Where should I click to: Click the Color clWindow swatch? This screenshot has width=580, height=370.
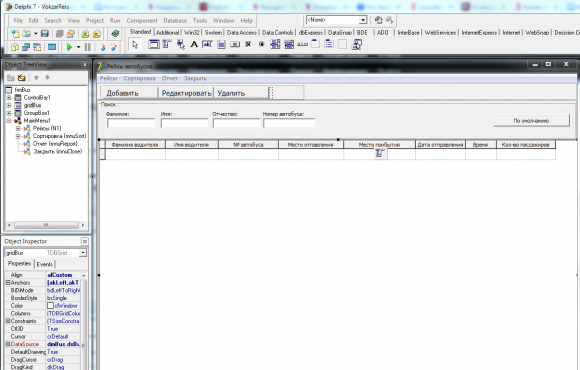[x=50, y=306]
